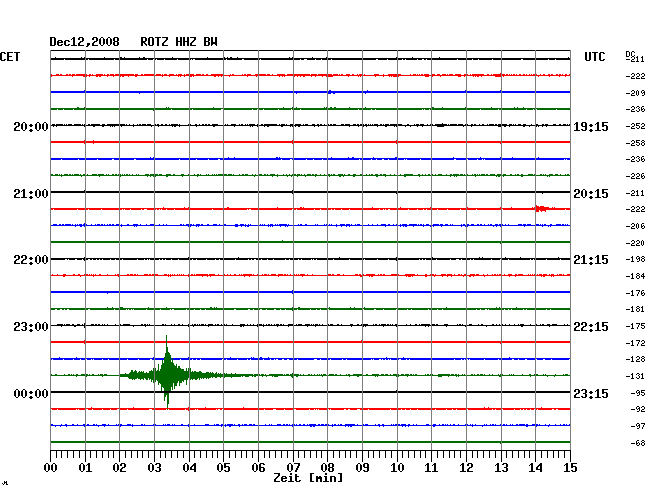Viewport: 650px width, 494px height.
Task: Click the DC offset value -176
Action: (635, 293)
